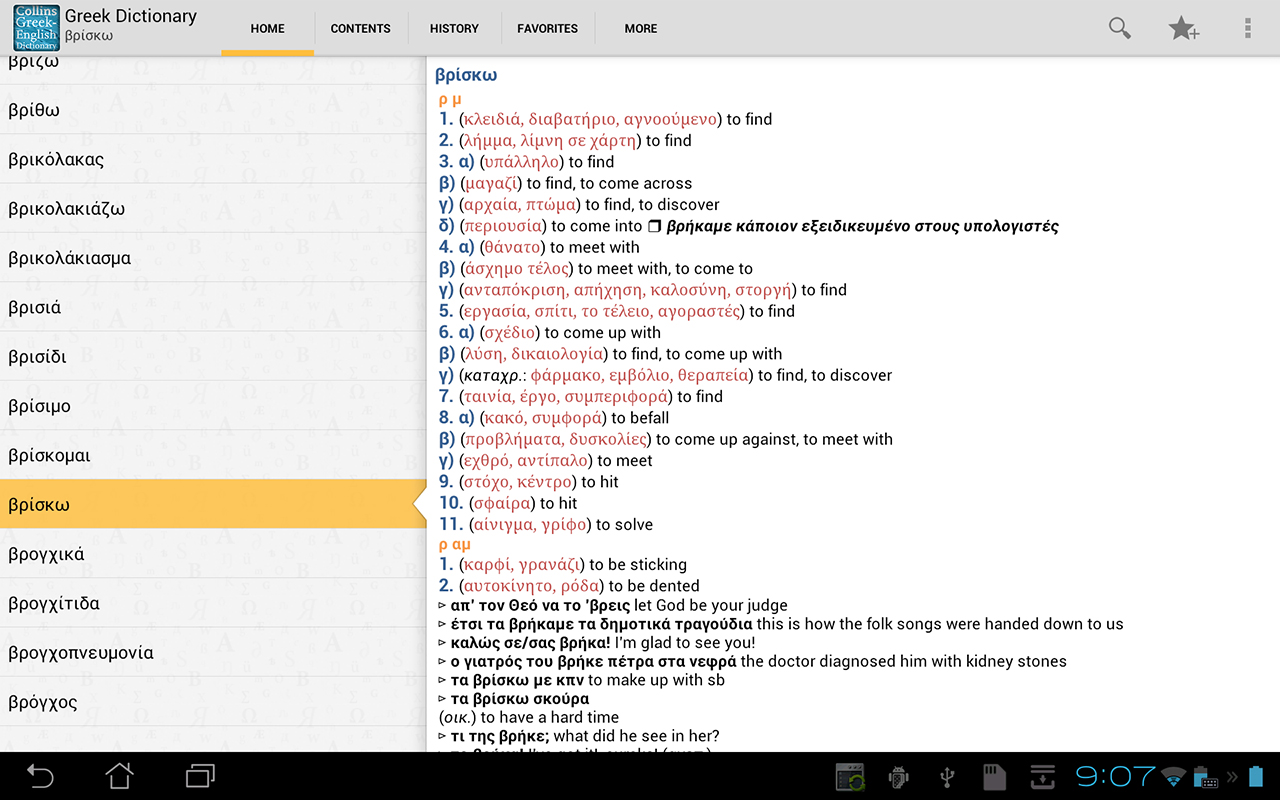Tap the sense '(κλειδιά, διαβατήριο, αγνοούμενο) to find'
This screenshot has width=1280, height=800.
[616, 119]
